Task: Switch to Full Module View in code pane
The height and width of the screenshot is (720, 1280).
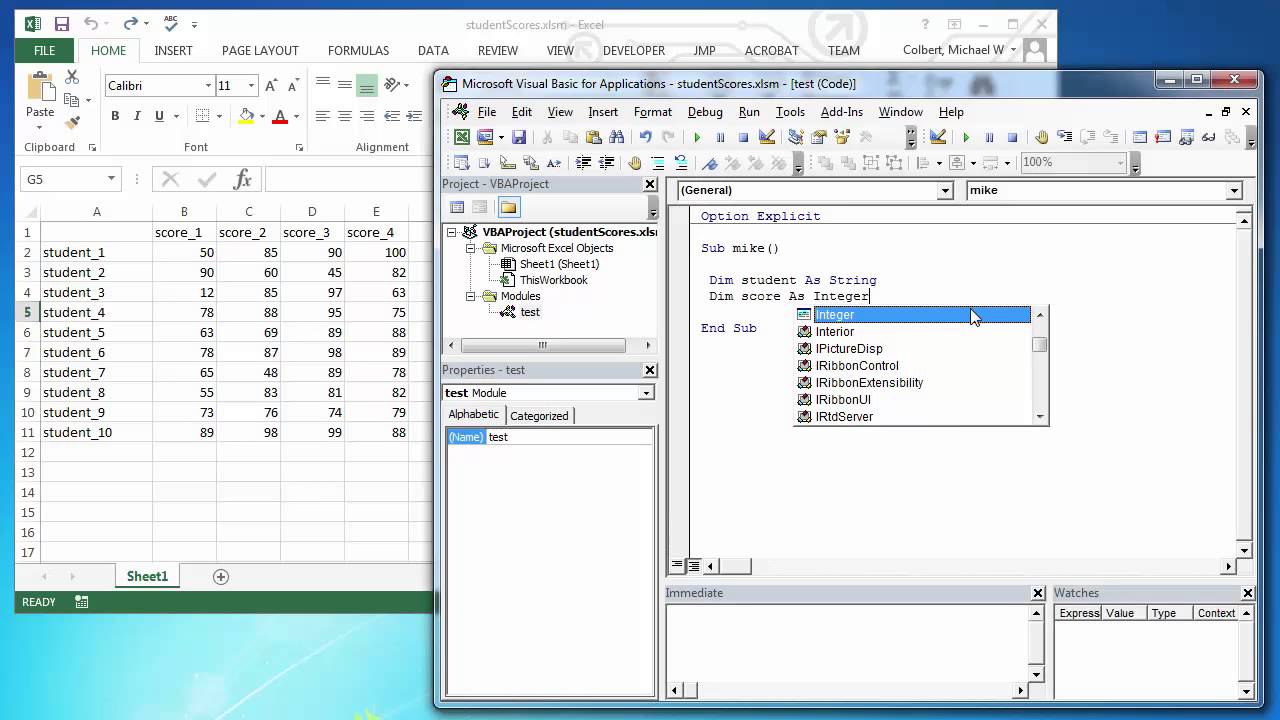Action: coord(693,566)
